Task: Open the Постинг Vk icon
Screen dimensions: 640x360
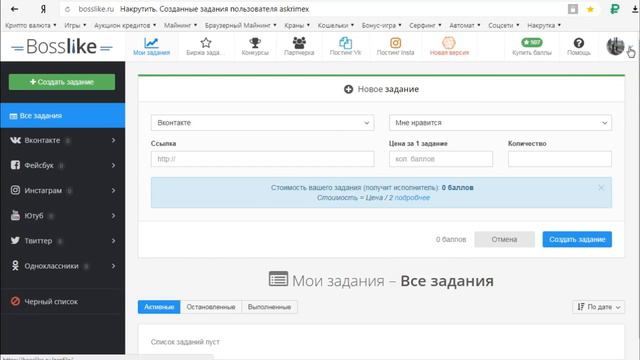Action: tap(345, 43)
